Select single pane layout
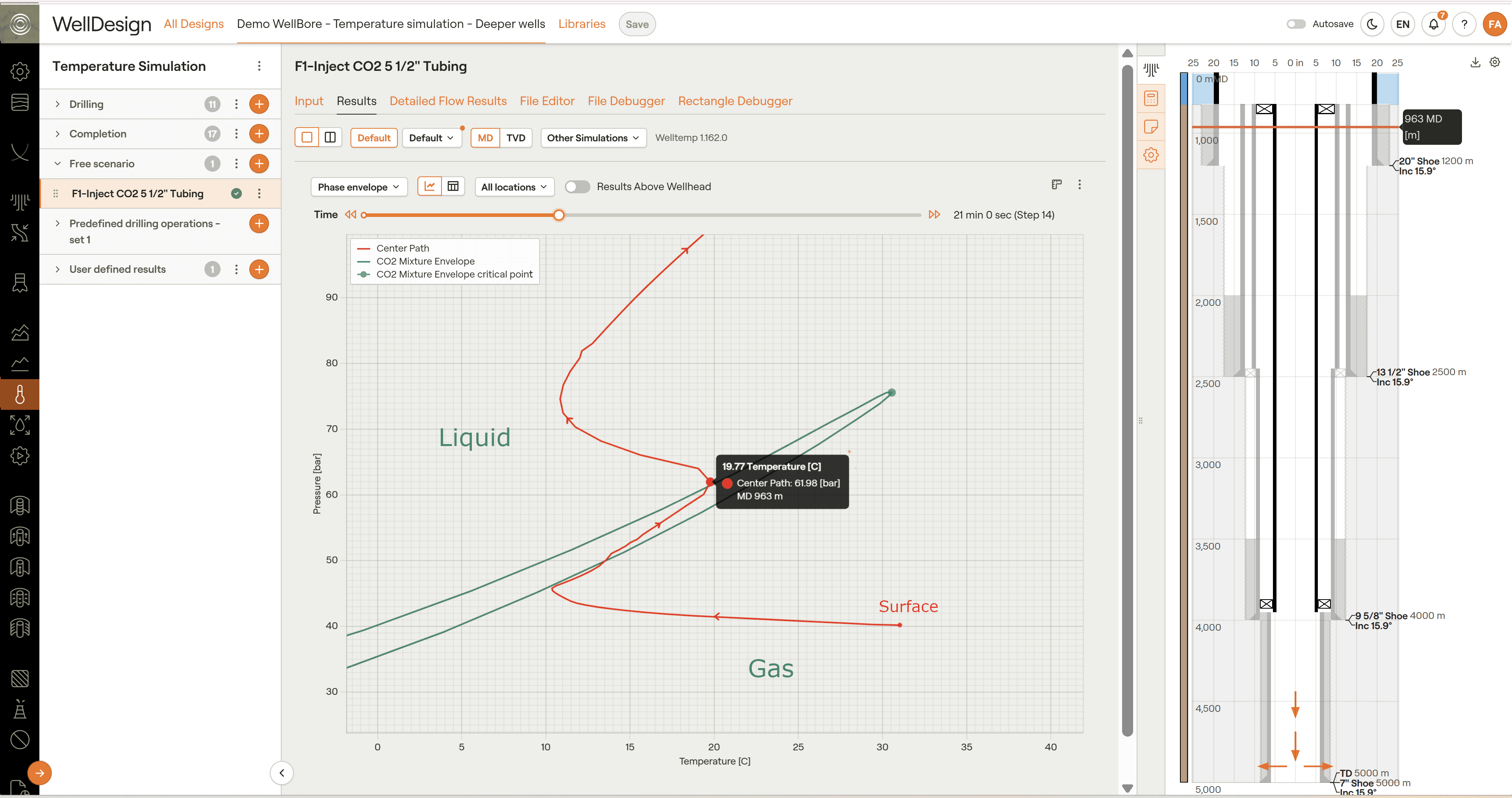1512x798 pixels. pos(306,138)
